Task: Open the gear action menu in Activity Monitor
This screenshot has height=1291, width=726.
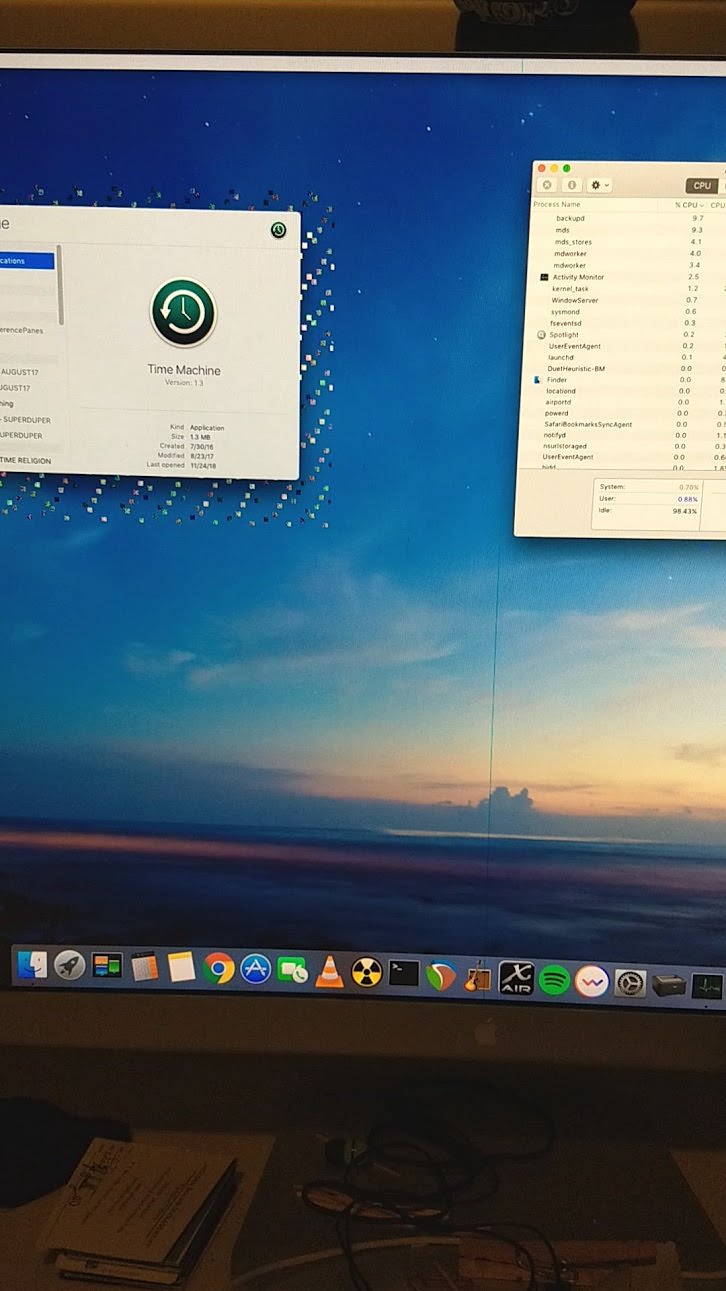Action: click(x=599, y=185)
